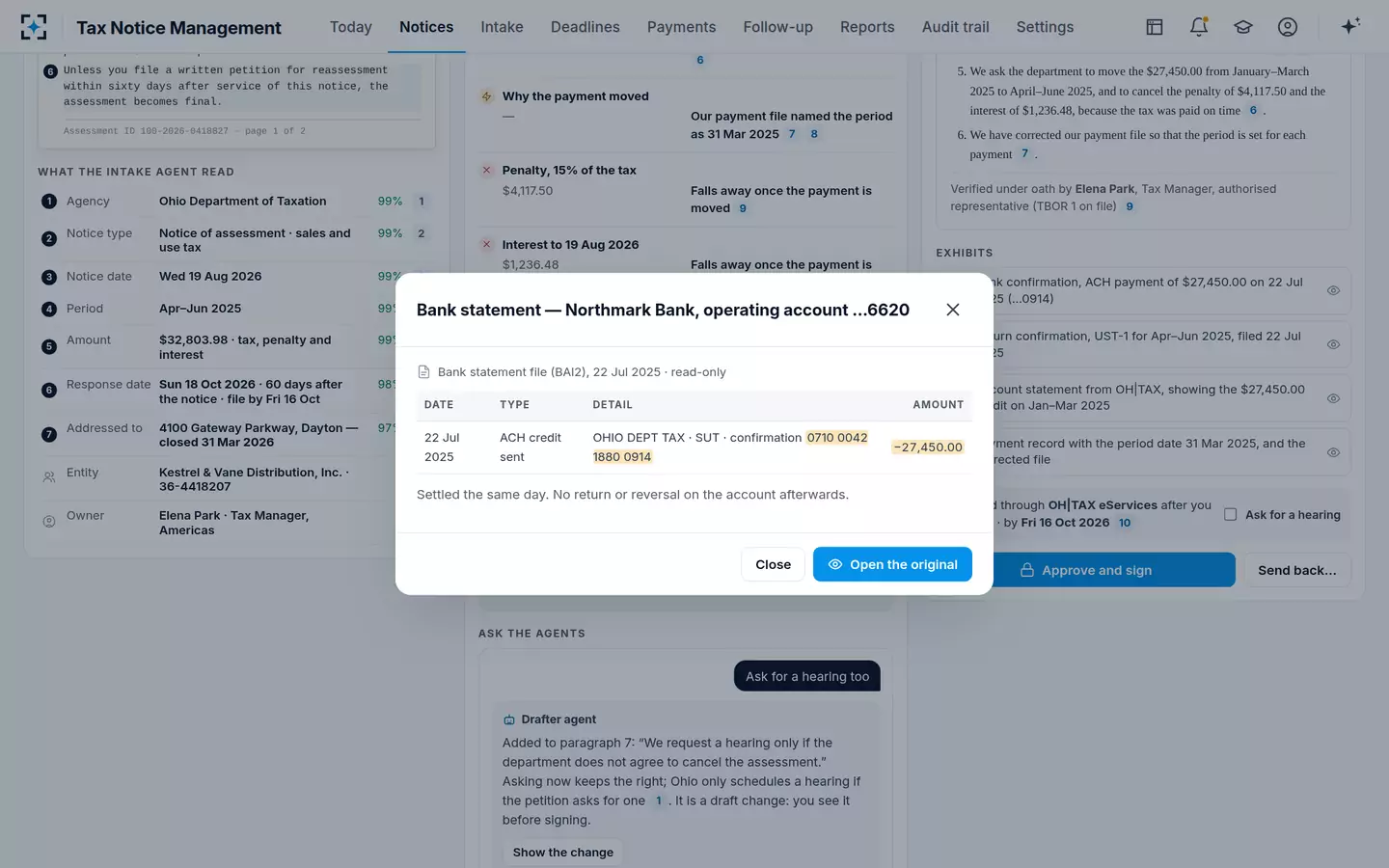This screenshot has height=868, width=1389.
Task: Go to the Deadlines tab
Action: [586, 27]
